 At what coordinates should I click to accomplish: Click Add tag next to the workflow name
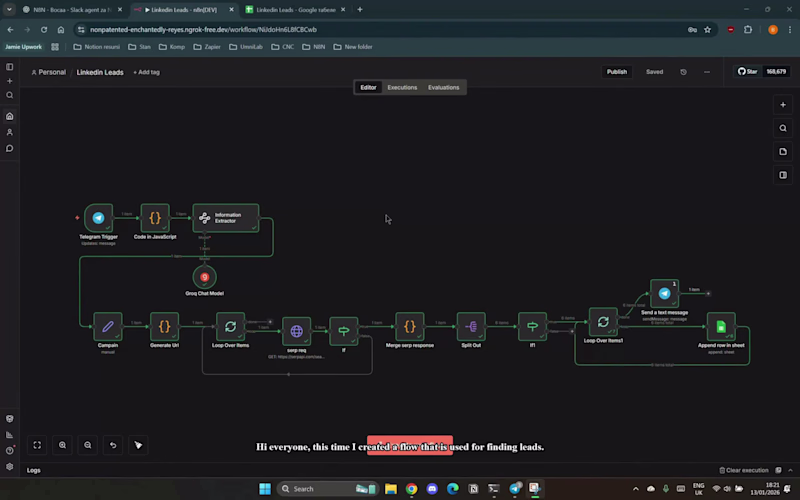(x=146, y=72)
